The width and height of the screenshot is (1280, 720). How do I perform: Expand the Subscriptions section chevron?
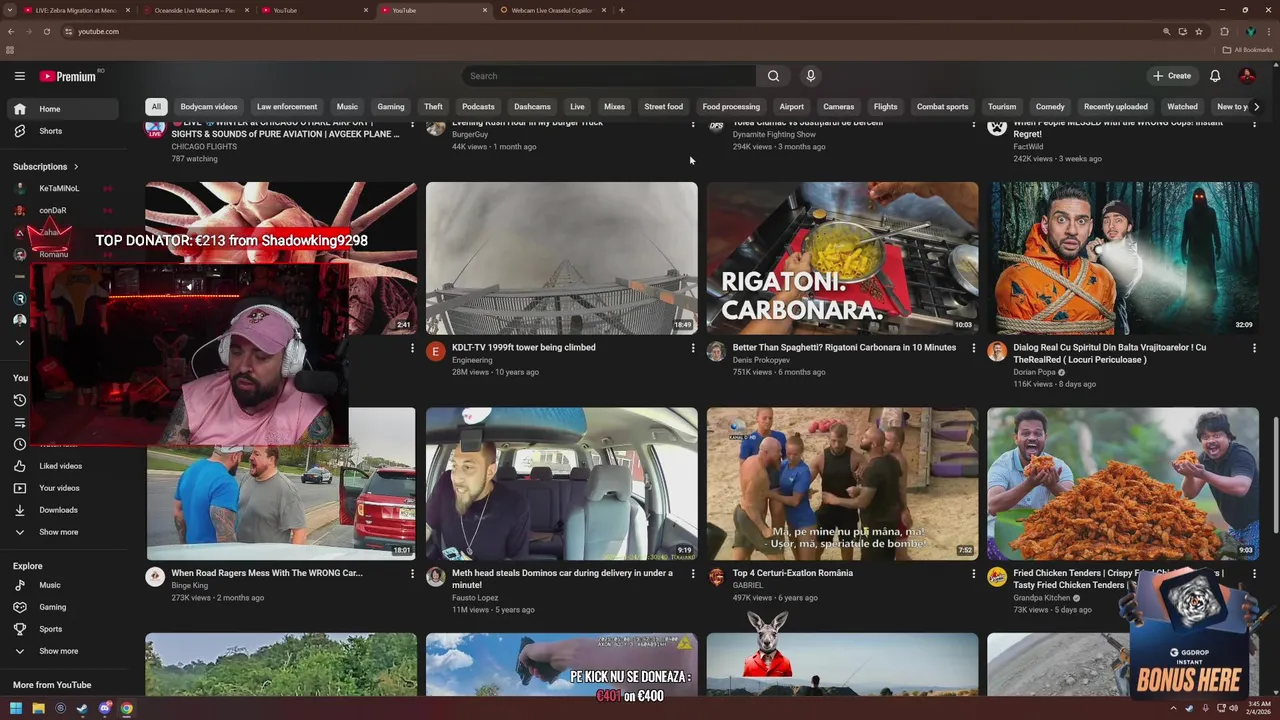click(x=75, y=167)
